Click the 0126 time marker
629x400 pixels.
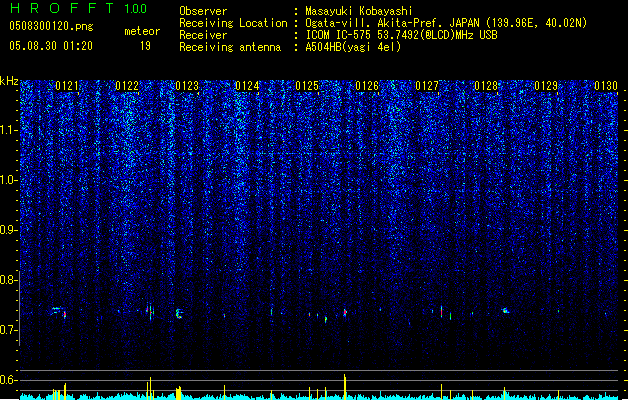pos(367,86)
